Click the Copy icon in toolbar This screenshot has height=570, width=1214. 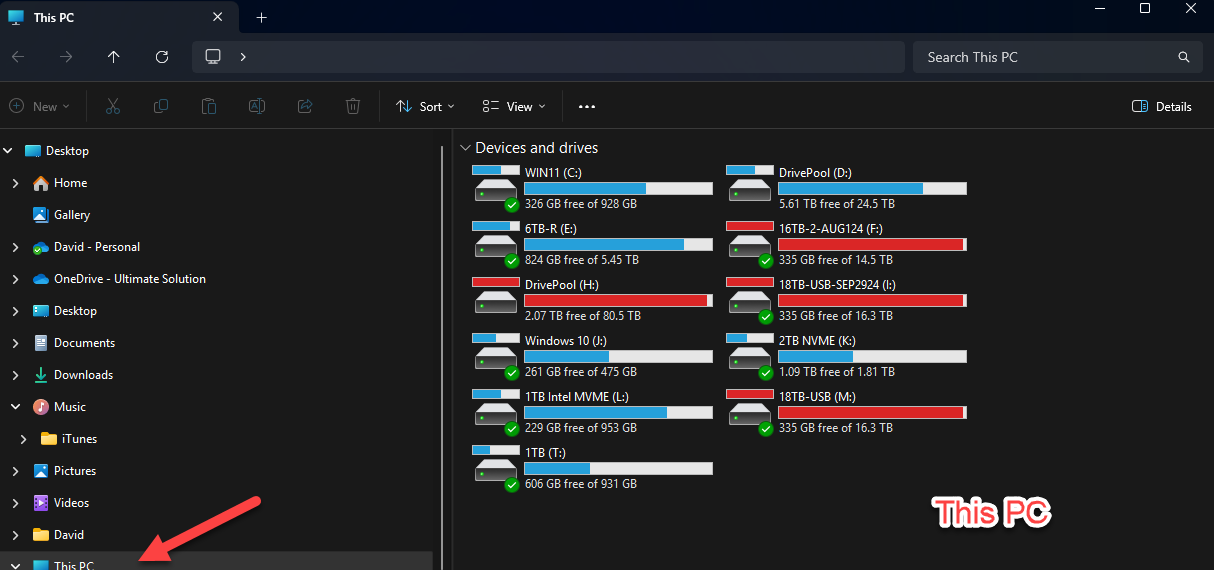(161, 106)
